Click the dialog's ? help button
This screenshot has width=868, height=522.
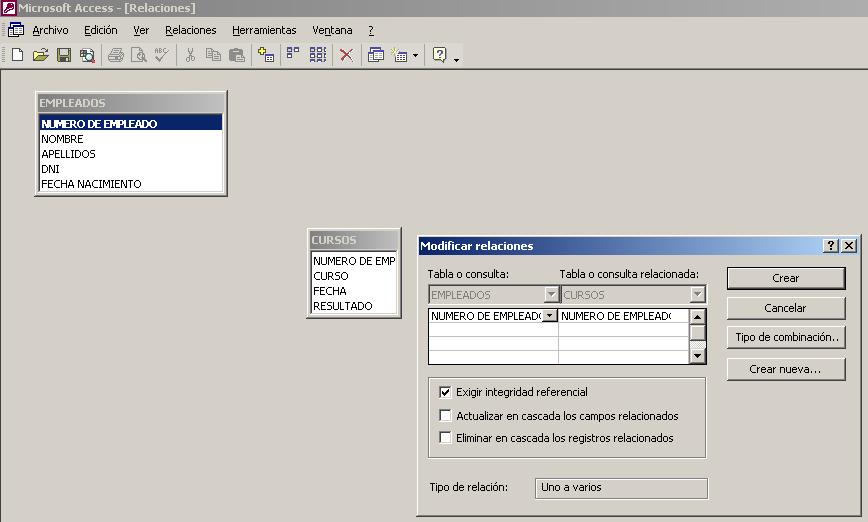click(831, 245)
